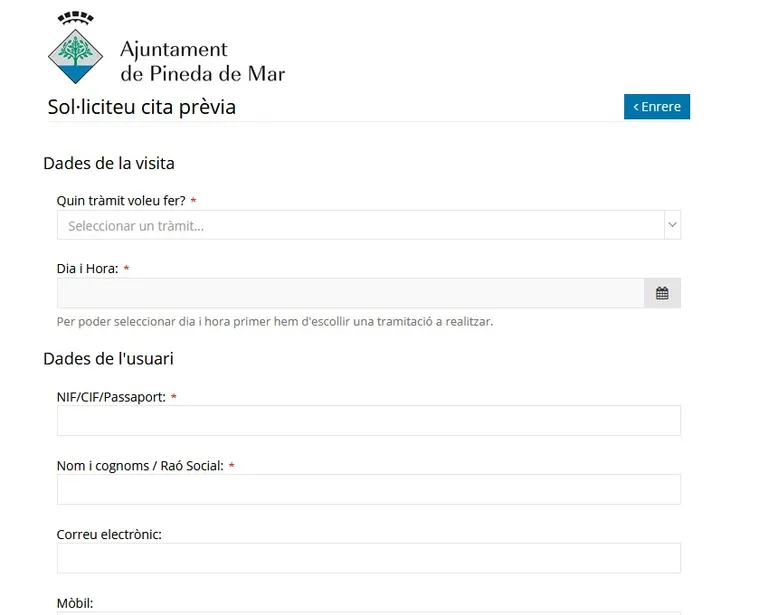
Task: Go back with the Enrere button
Action: click(x=657, y=107)
